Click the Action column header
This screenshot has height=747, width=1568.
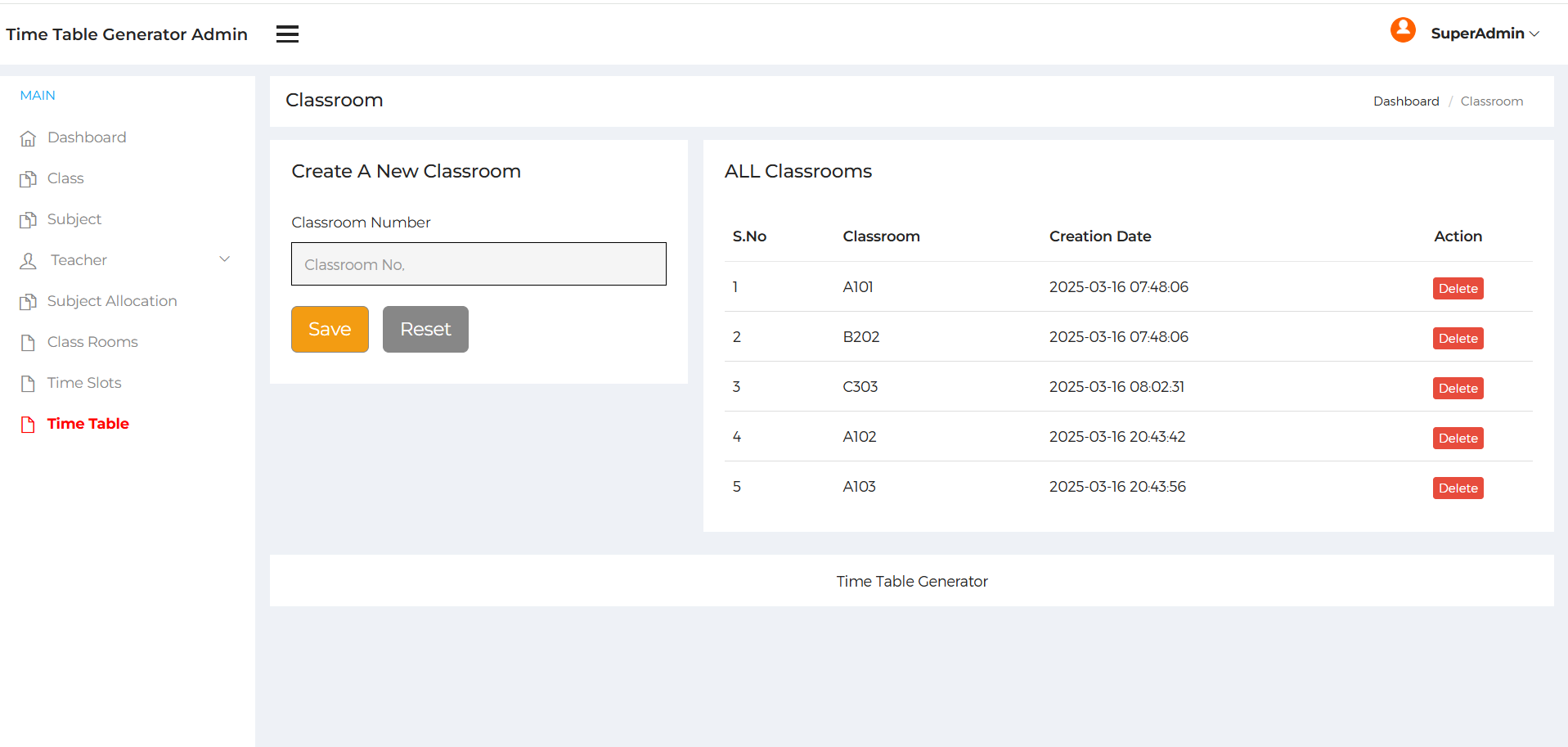point(1458,236)
